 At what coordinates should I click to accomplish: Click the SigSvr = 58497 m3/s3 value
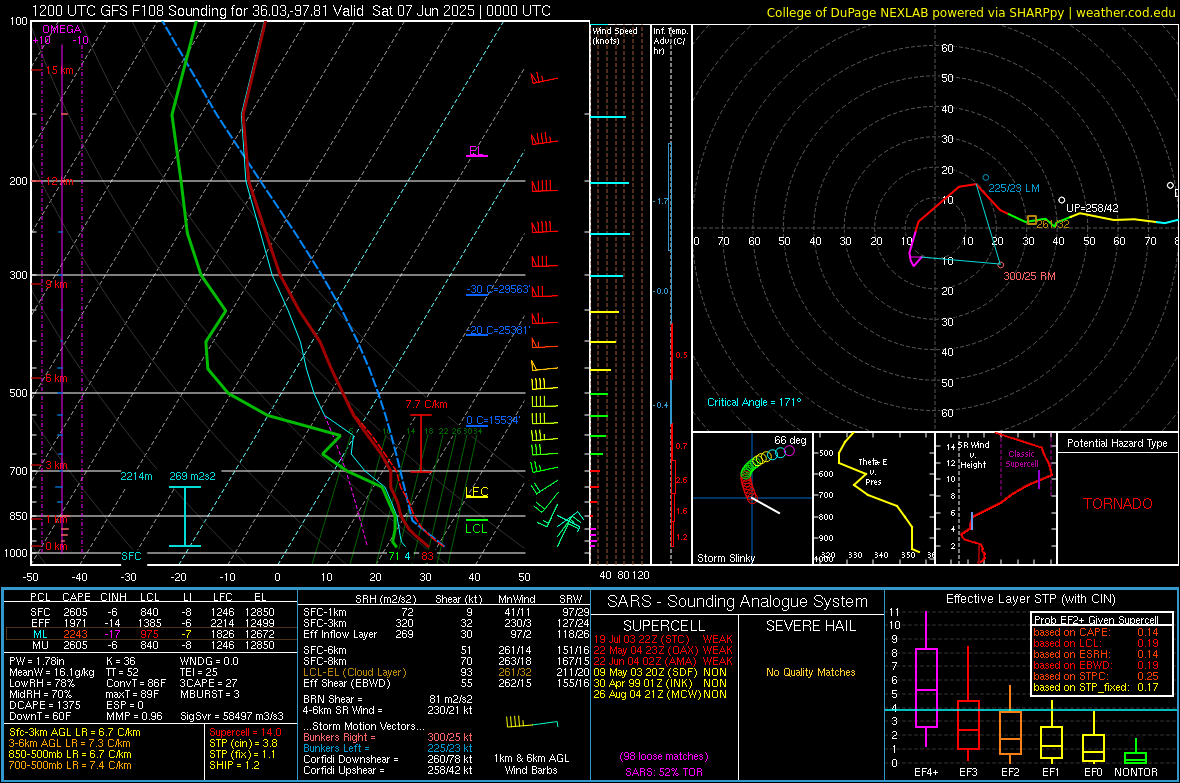[231, 716]
